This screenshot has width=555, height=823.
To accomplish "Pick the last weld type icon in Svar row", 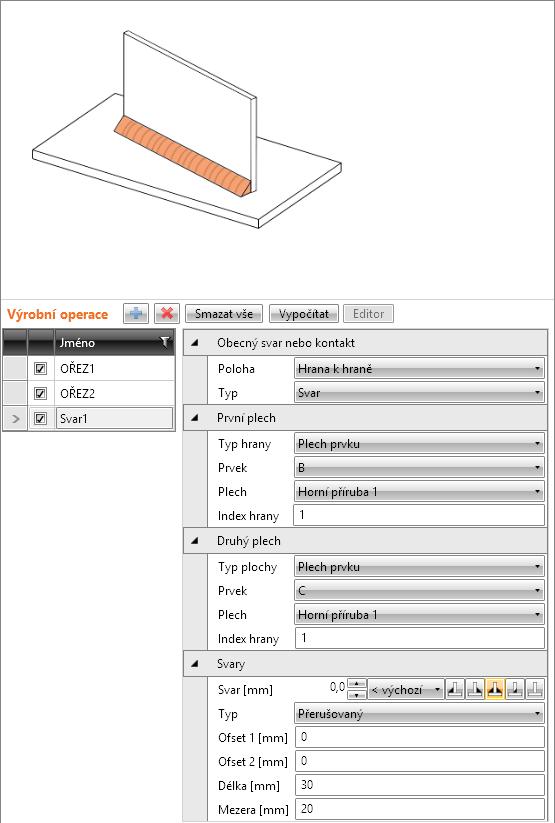I will 535,689.
